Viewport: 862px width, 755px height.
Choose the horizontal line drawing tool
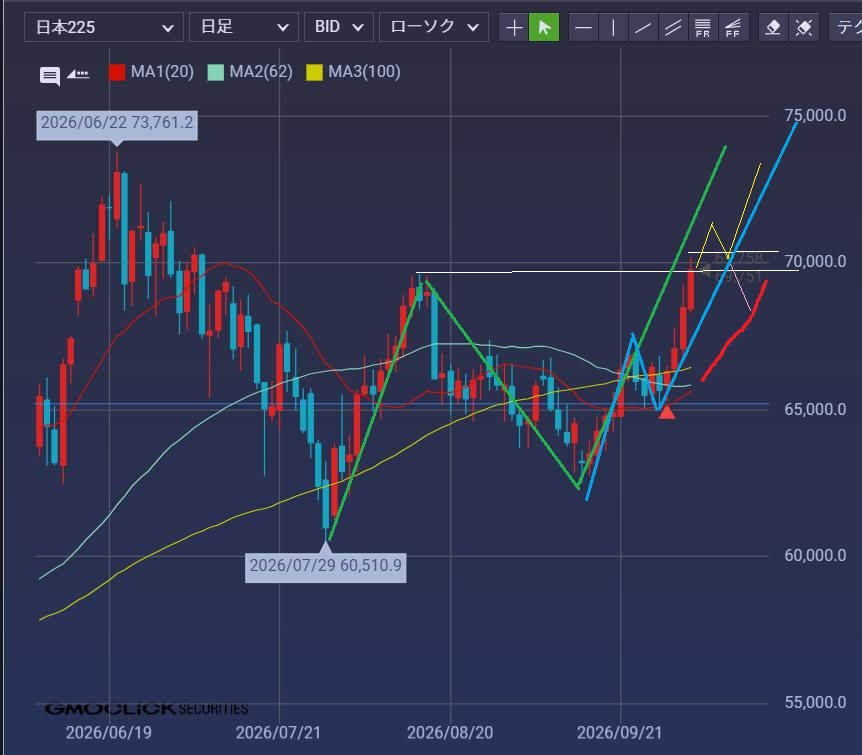(583, 27)
